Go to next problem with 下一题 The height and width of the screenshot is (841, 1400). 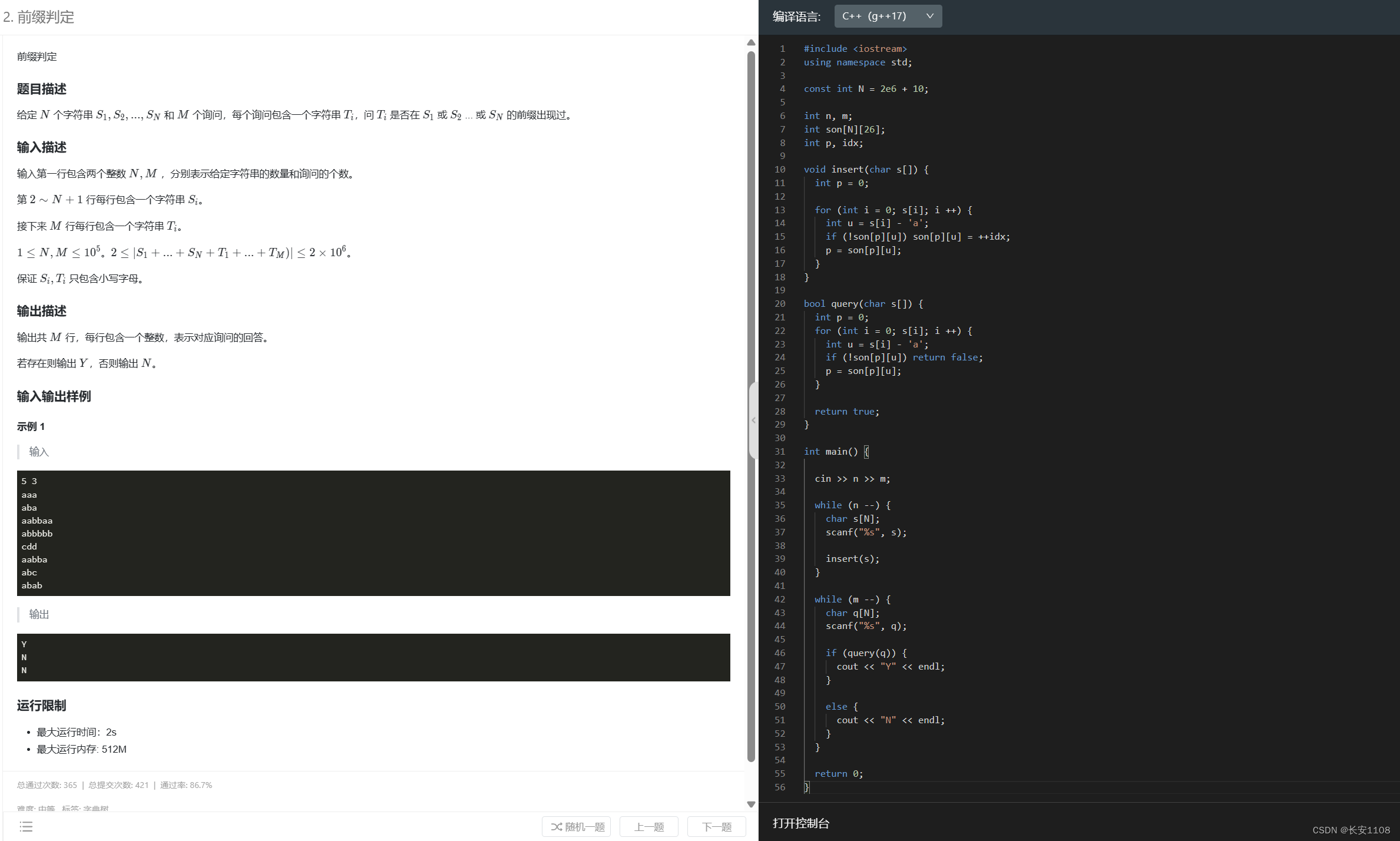click(716, 827)
